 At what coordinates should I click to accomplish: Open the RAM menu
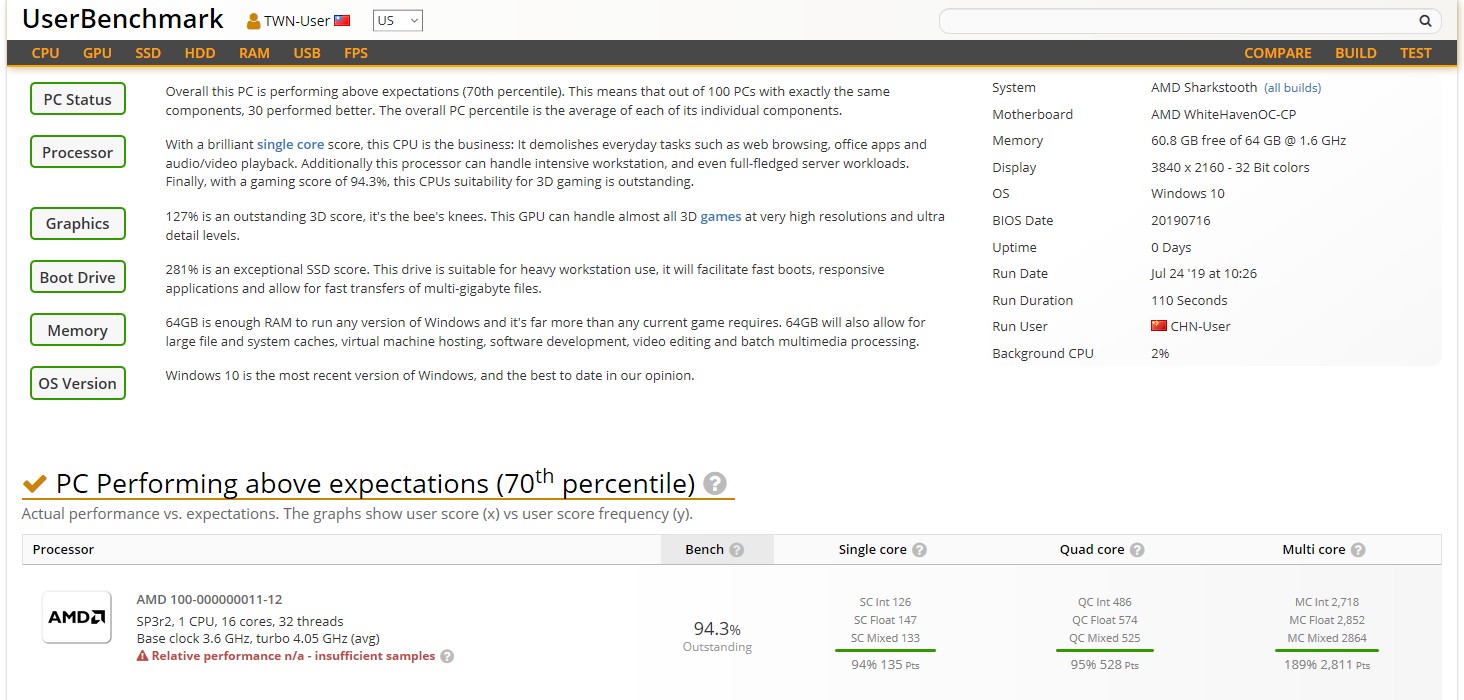coord(254,53)
